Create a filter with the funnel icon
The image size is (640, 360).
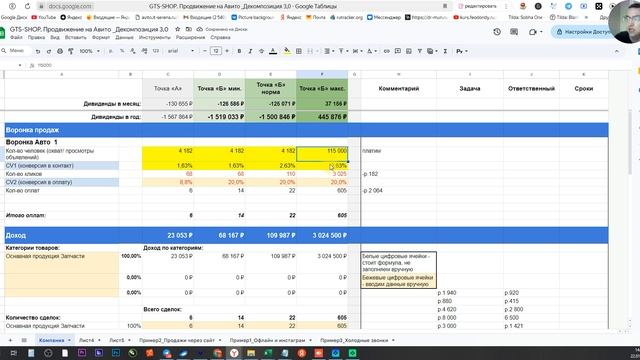[x=420, y=51]
